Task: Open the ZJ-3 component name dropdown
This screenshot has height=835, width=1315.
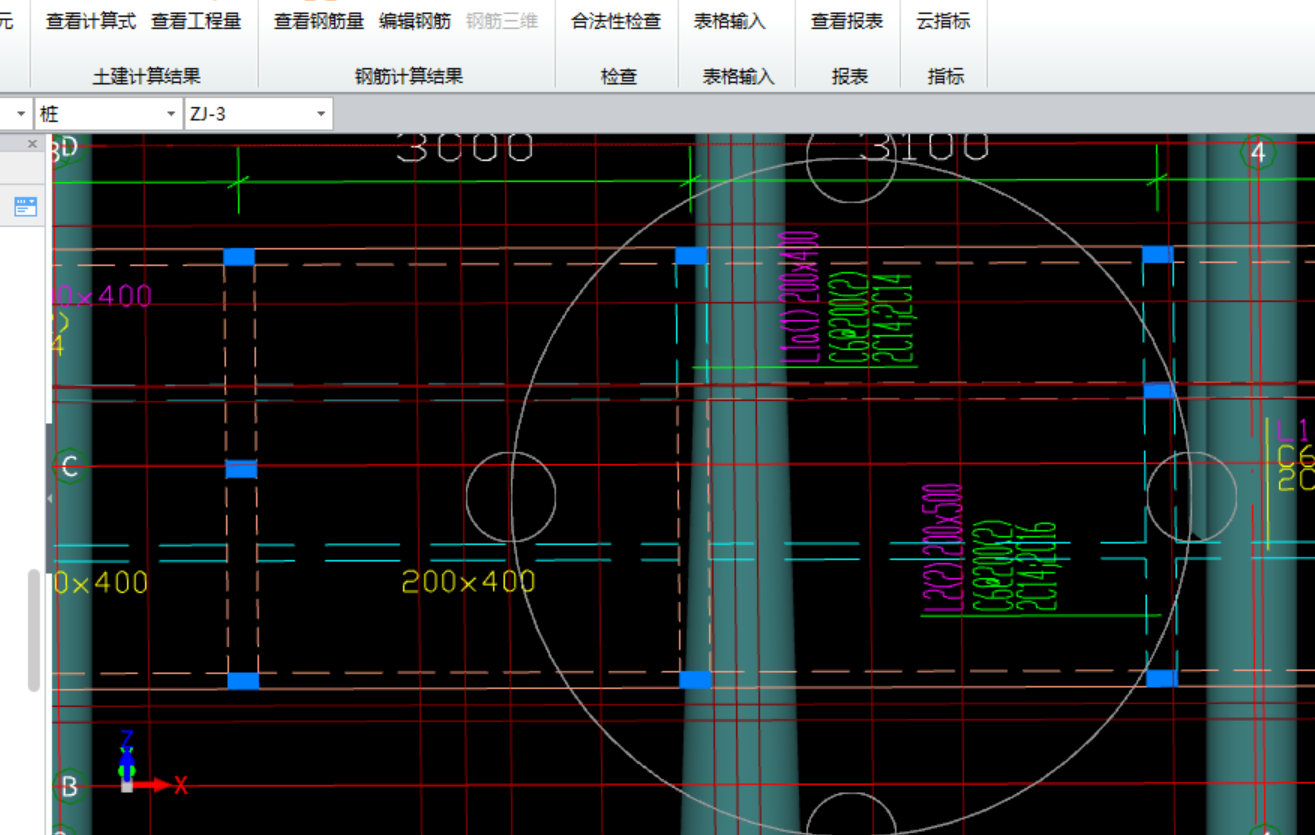Action: click(258, 114)
